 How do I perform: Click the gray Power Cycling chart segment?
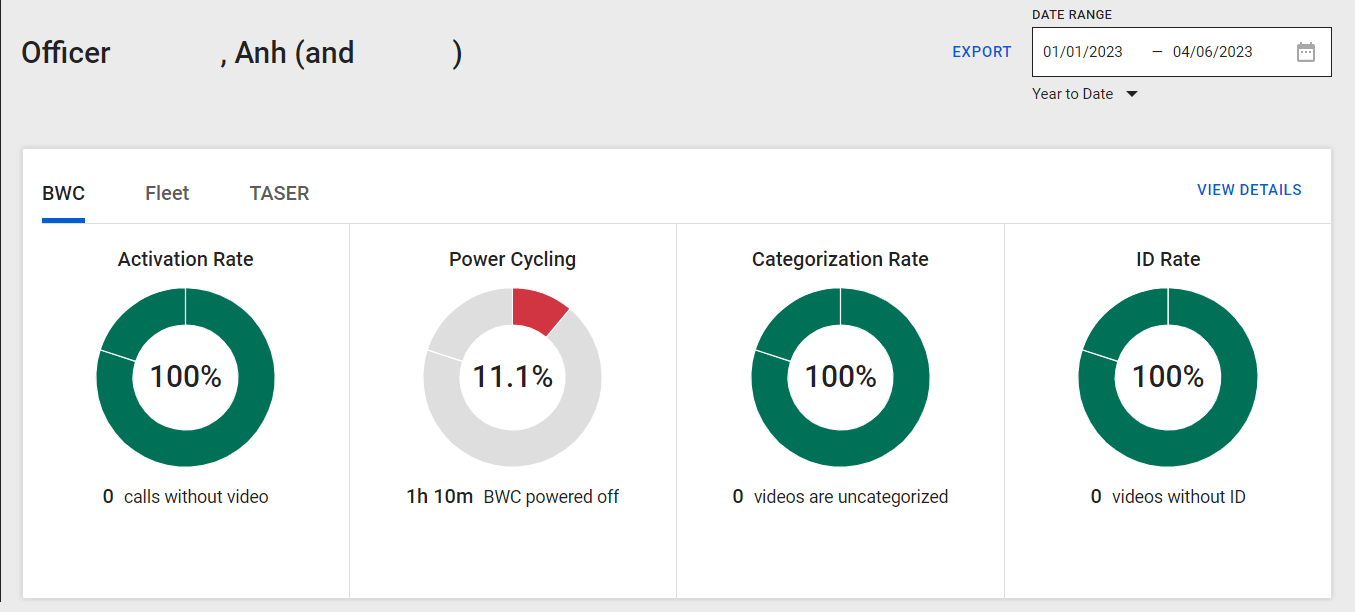tap(512, 448)
